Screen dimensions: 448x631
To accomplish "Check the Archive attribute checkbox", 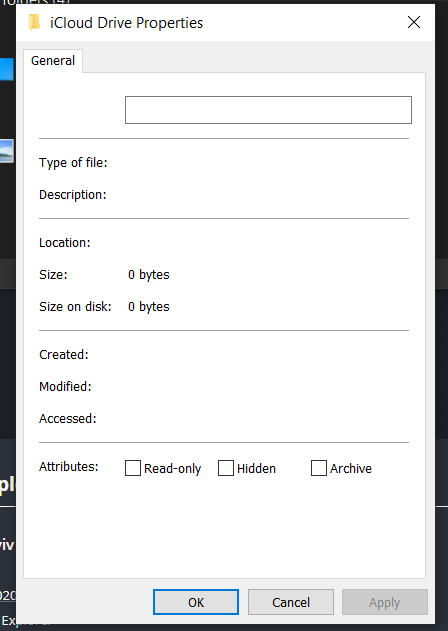I will (319, 468).
